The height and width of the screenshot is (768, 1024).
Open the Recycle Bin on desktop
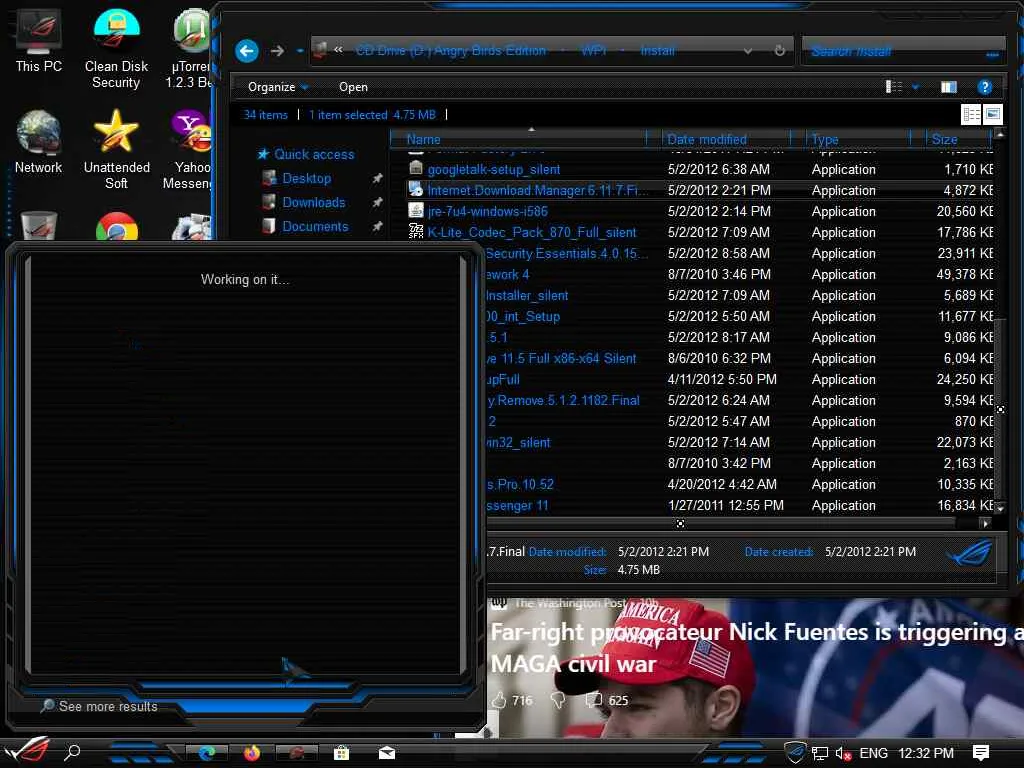pyautogui.click(x=39, y=227)
